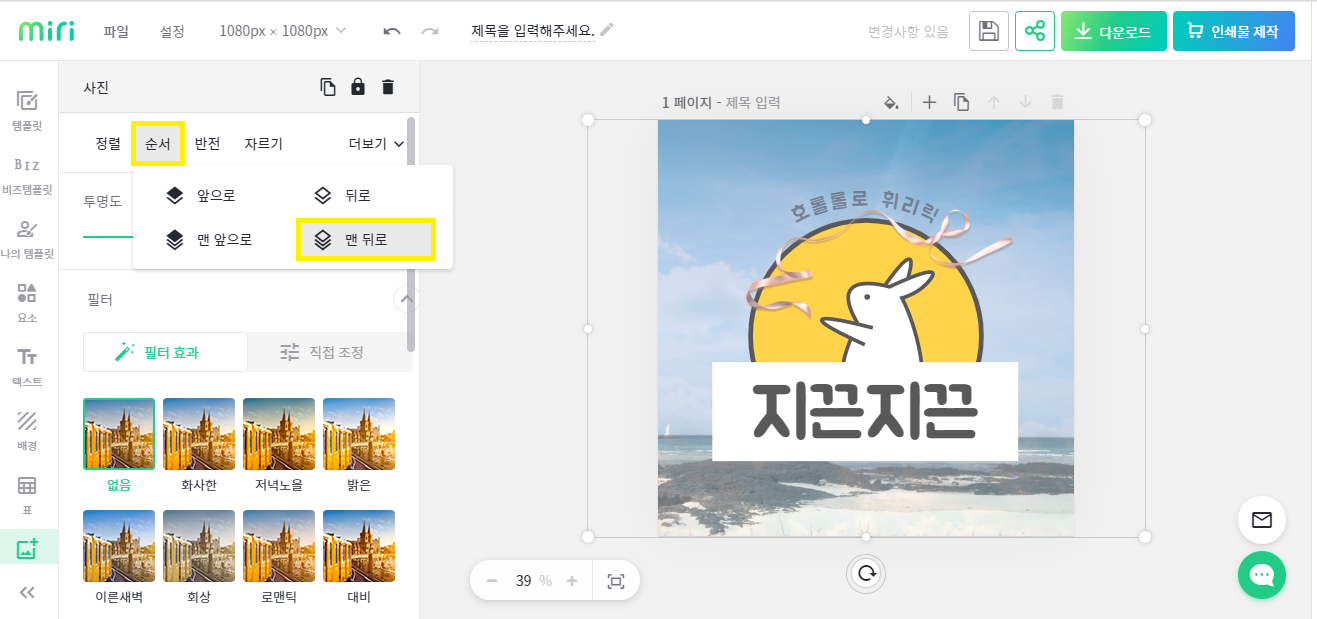The image size is (1317, 619).
Task: Click the rotate handle below the canvas
Action: [866, 573]
